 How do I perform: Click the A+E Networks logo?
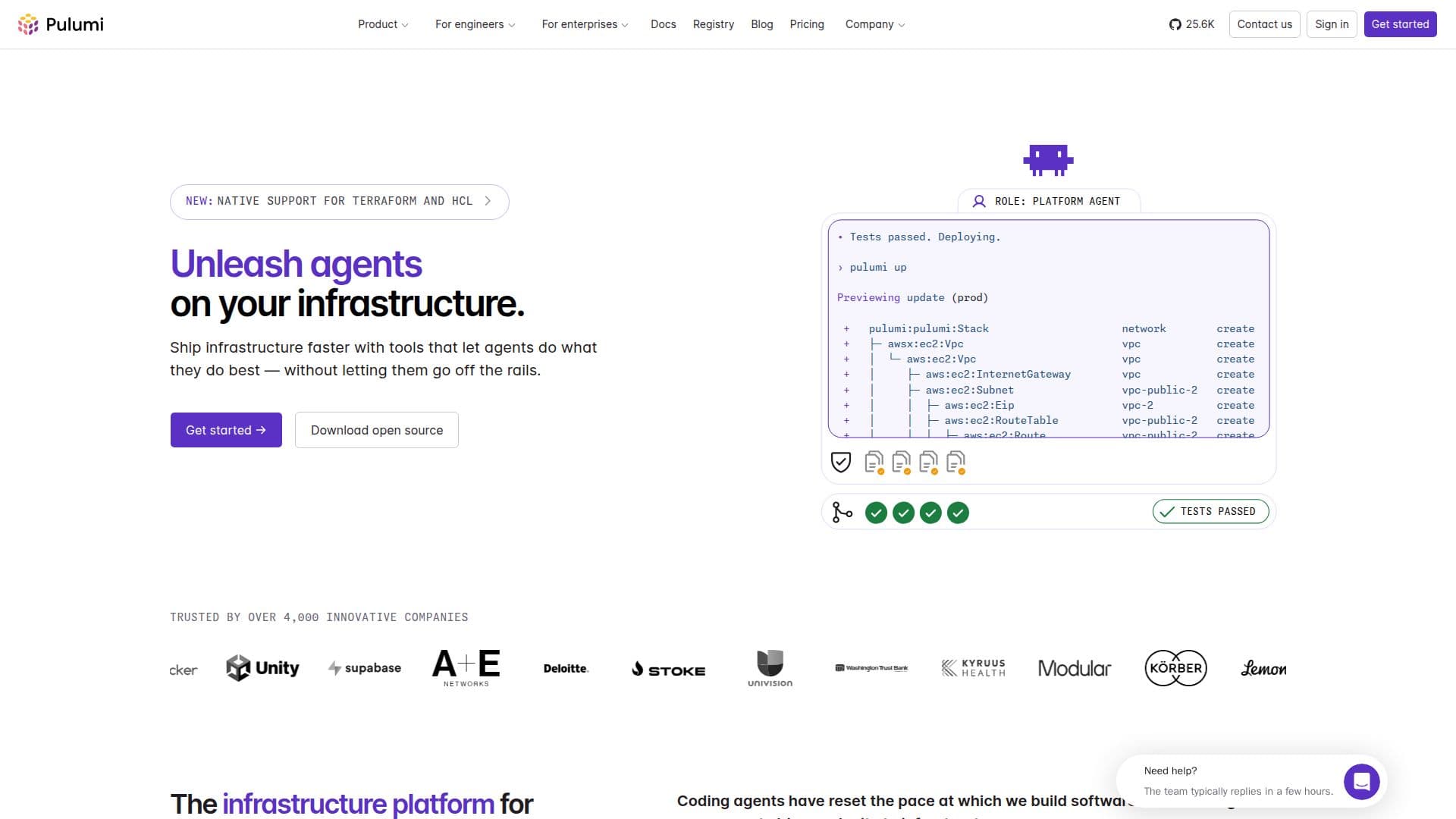(466, 668)
